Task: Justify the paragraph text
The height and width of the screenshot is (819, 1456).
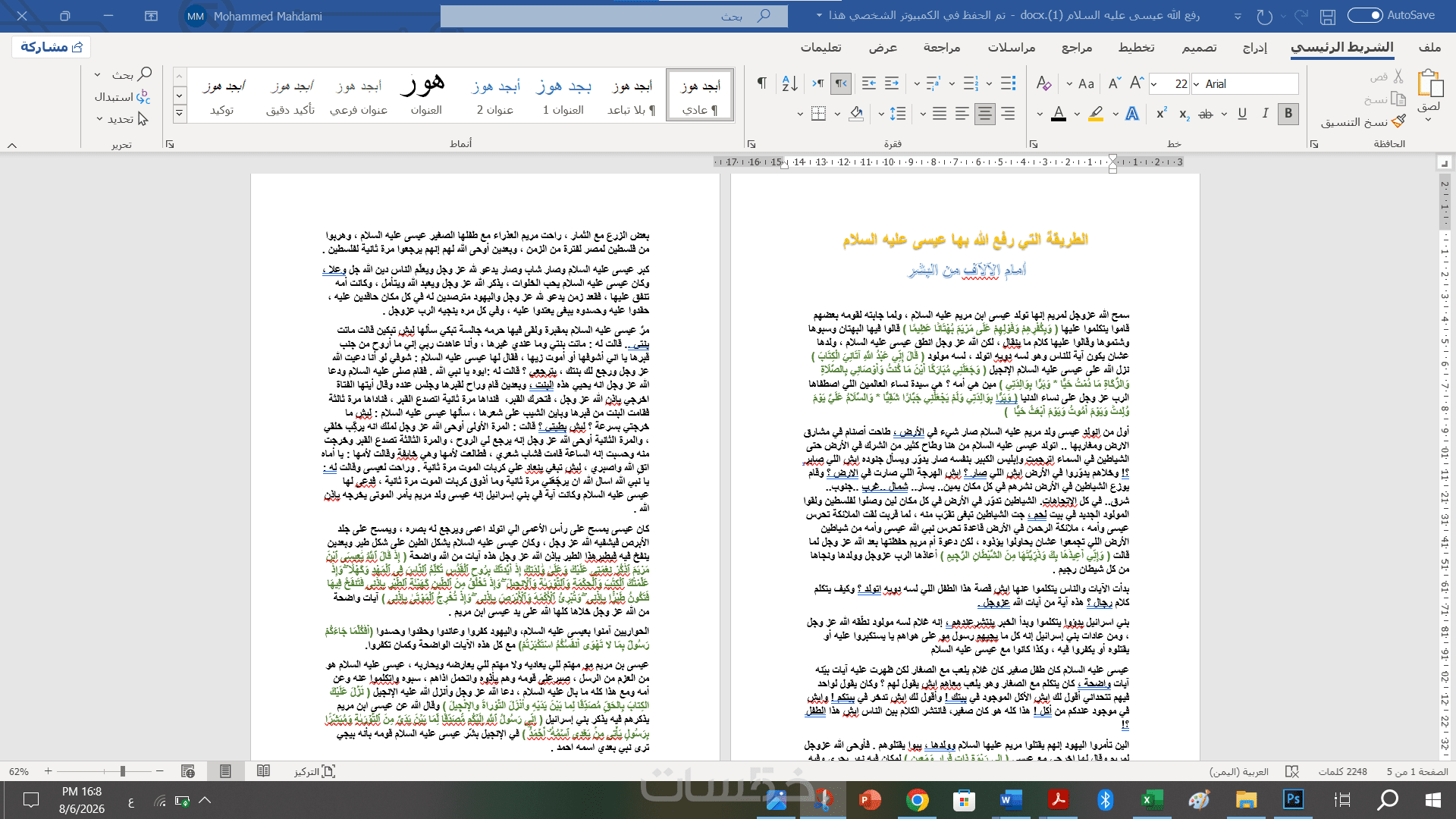Action: point(940,114)
